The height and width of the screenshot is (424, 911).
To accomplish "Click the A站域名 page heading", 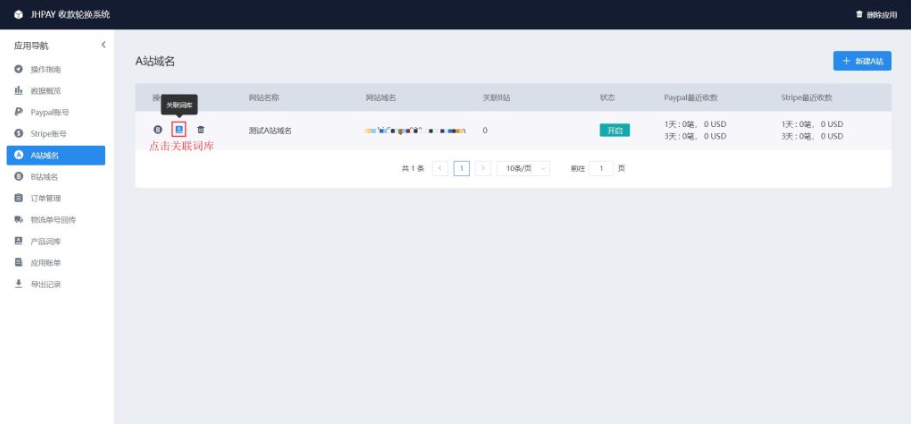I will [x=155, y=61].
